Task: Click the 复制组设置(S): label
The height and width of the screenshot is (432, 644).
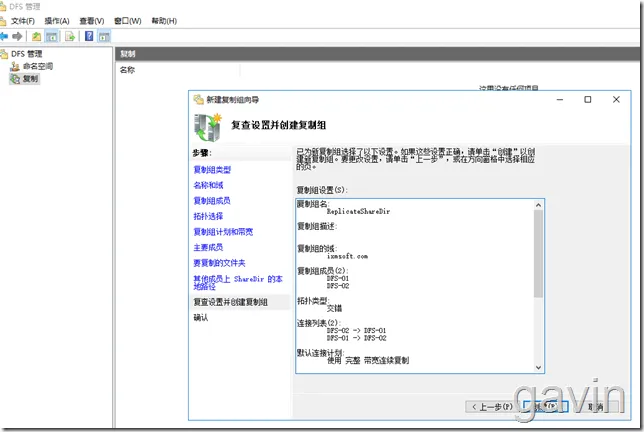Action: point(322,190)
